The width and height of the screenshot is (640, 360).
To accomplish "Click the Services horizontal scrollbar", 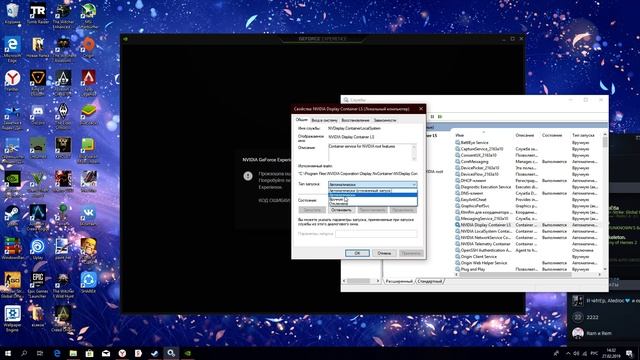I will pyautogui.click(x=529, y=275).
